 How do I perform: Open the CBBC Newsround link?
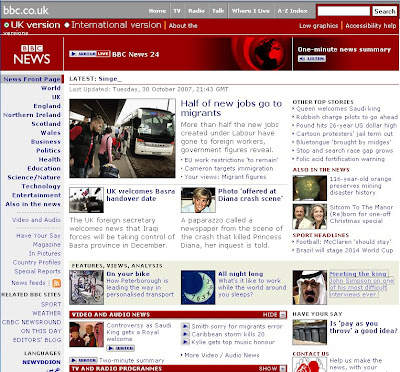coord(32,322)
